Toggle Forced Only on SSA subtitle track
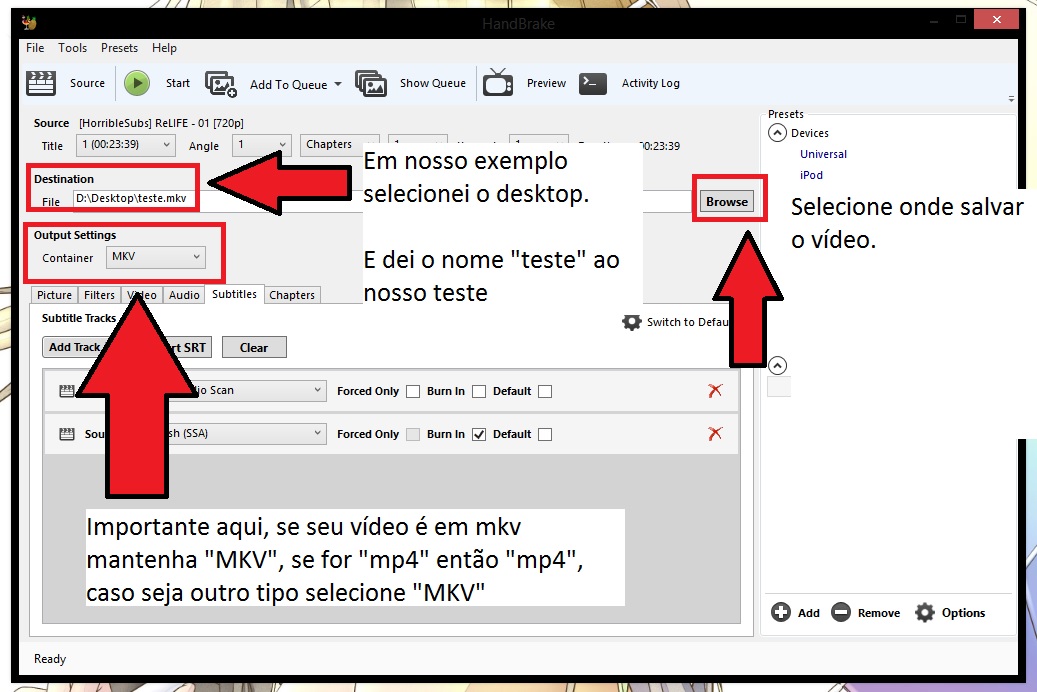 [413, 434]
